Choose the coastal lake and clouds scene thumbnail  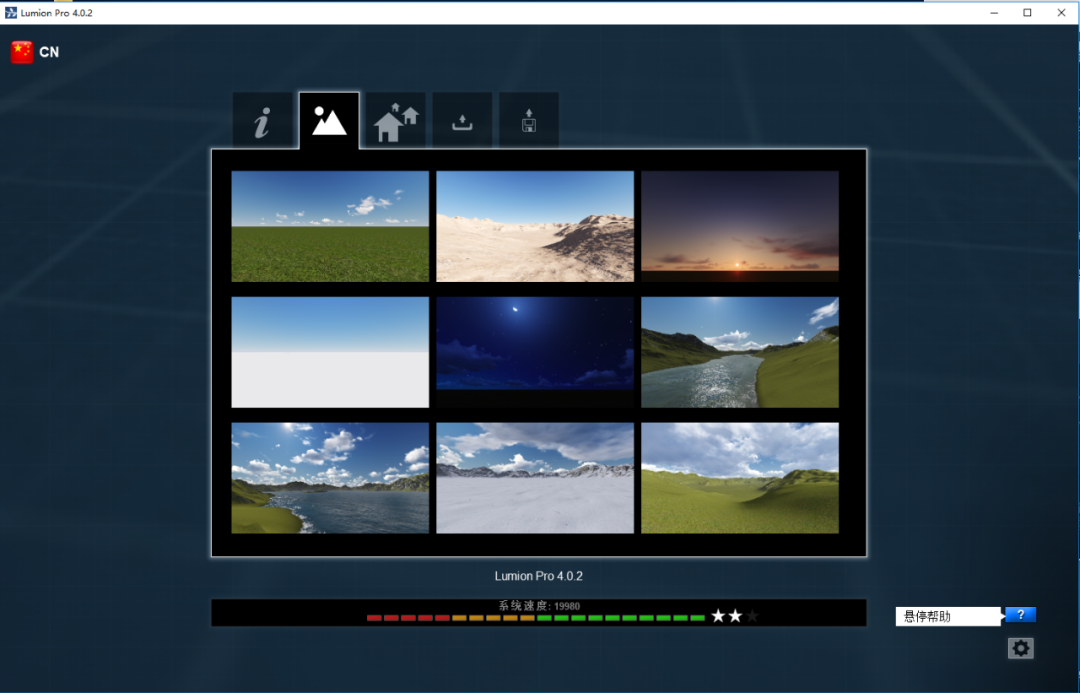tap(330, 478)
